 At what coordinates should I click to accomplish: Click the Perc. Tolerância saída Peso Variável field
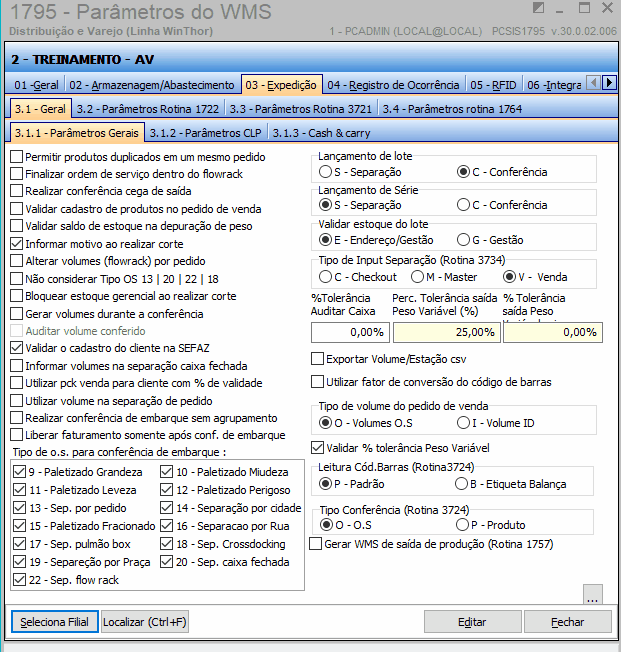click(x=447, y=332)
